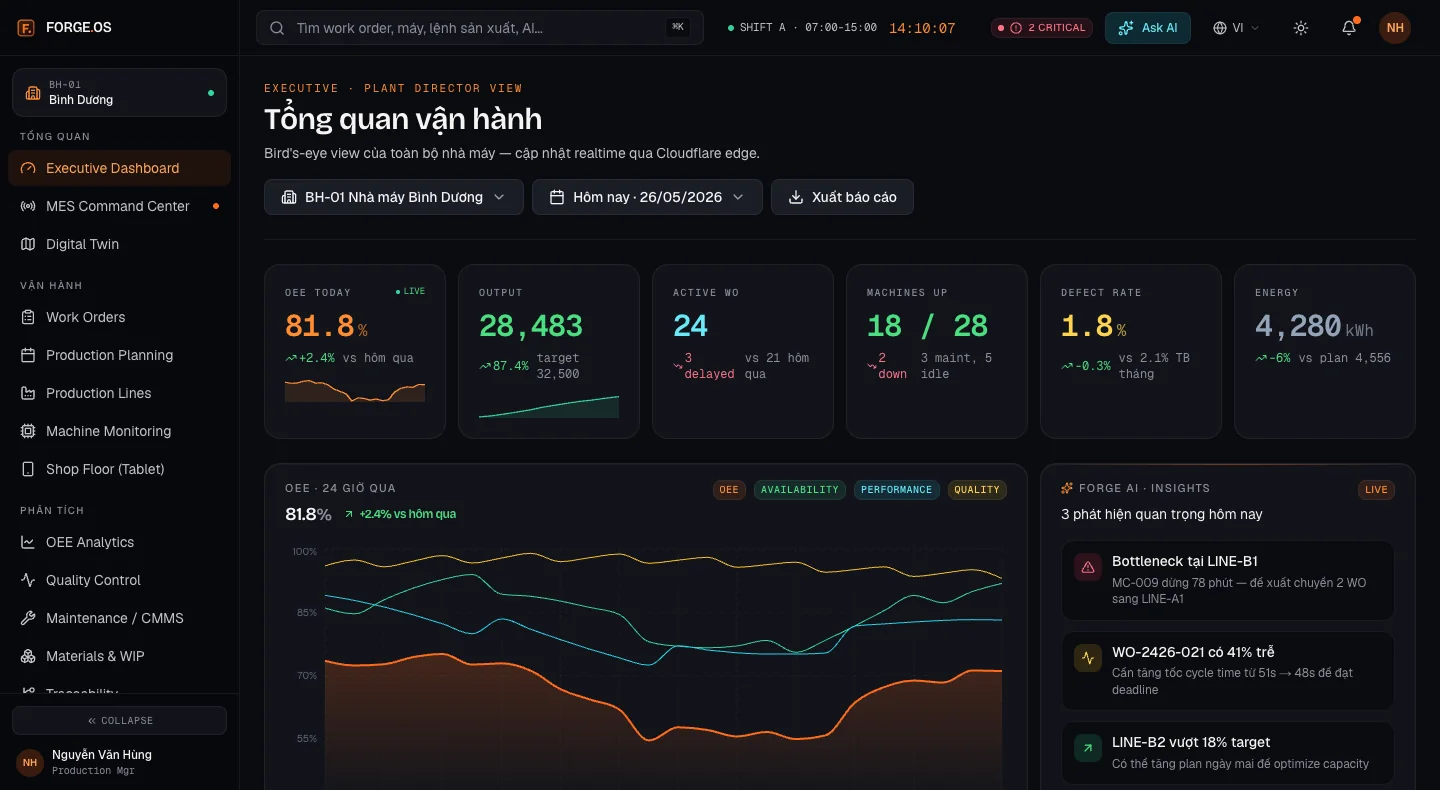The width and height of the screenshot is (1440, 790).
Task: Toggle the QUALITY series chip
Action: pyautogui.click(x=977, y=490)
